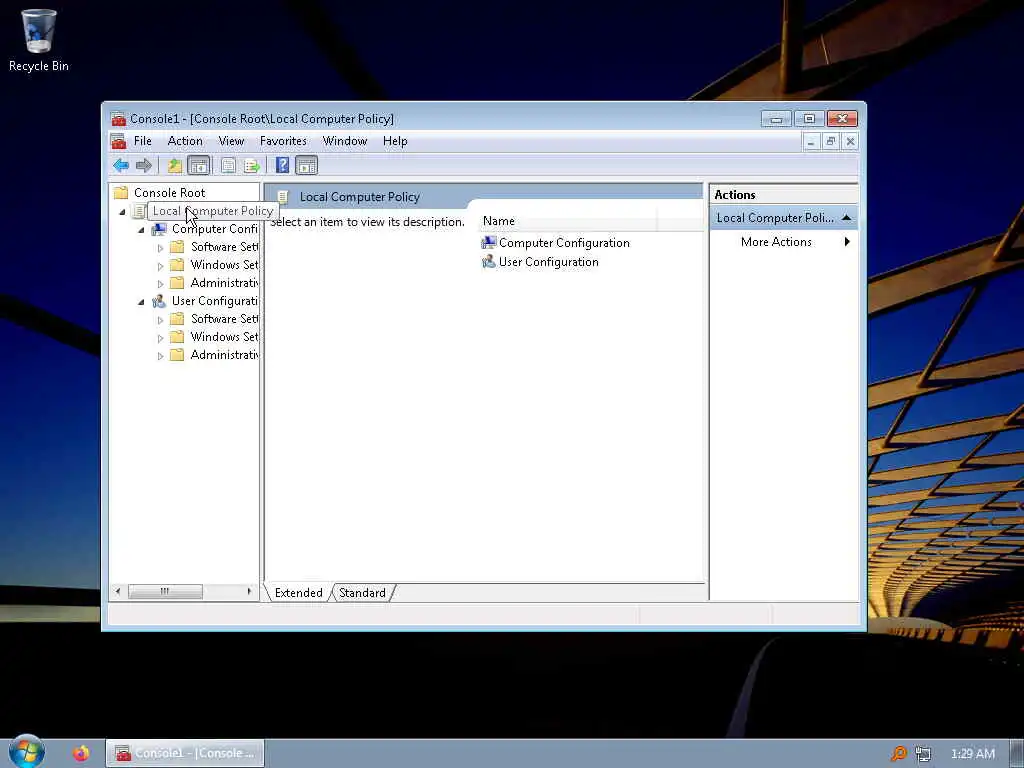This screenshot has width=1024, height=768.
Task: Open the Recycle Bin desktop icon
Action: tap(39, 40)
